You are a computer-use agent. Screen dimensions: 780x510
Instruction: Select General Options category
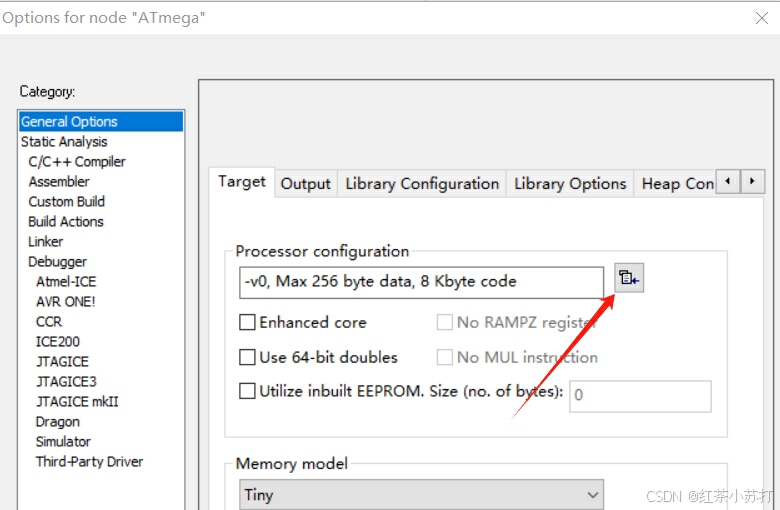tap(101, 121)
